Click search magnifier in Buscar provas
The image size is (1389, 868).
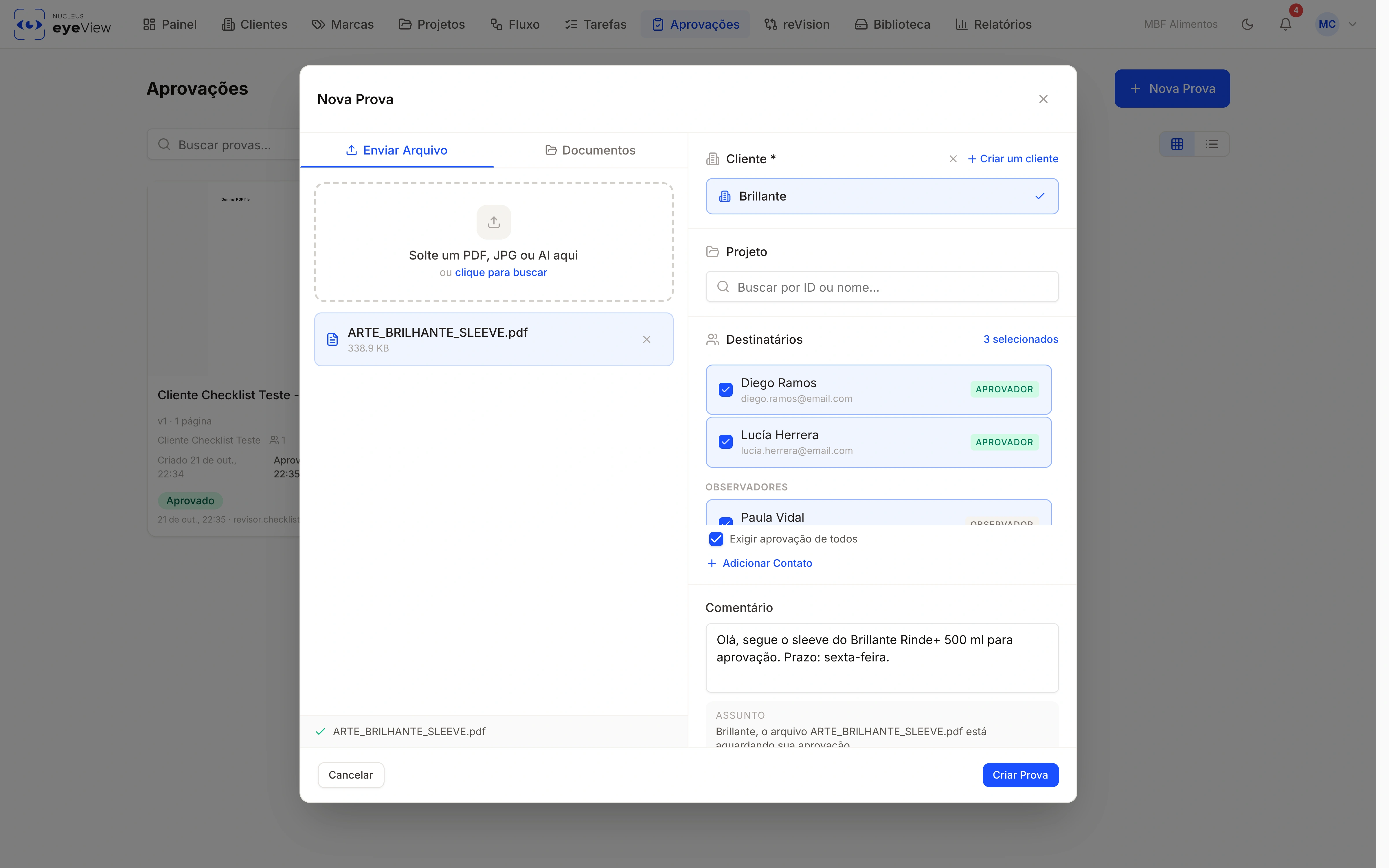(x=164, y=144)
